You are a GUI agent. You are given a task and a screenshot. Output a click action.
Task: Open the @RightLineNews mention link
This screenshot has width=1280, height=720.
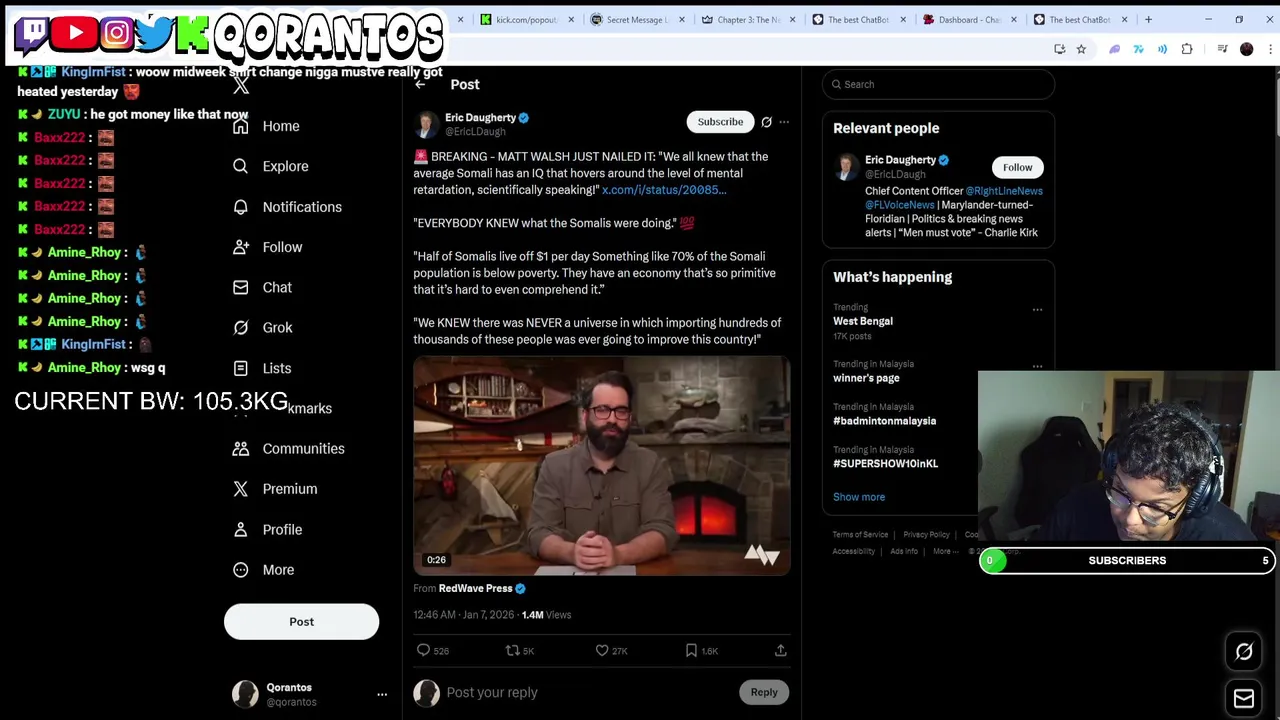click(x=1004, y=191)
